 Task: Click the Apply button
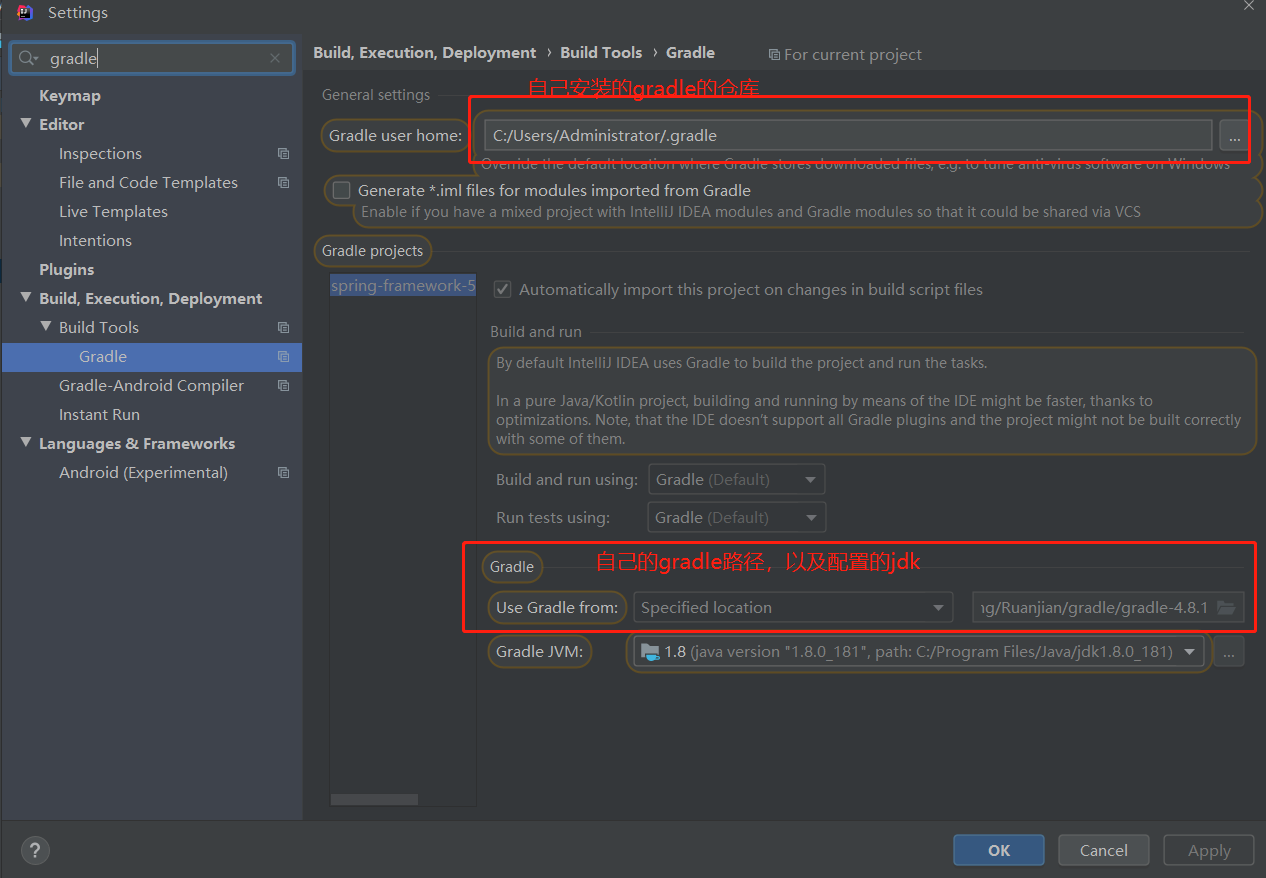[1209, 851]
